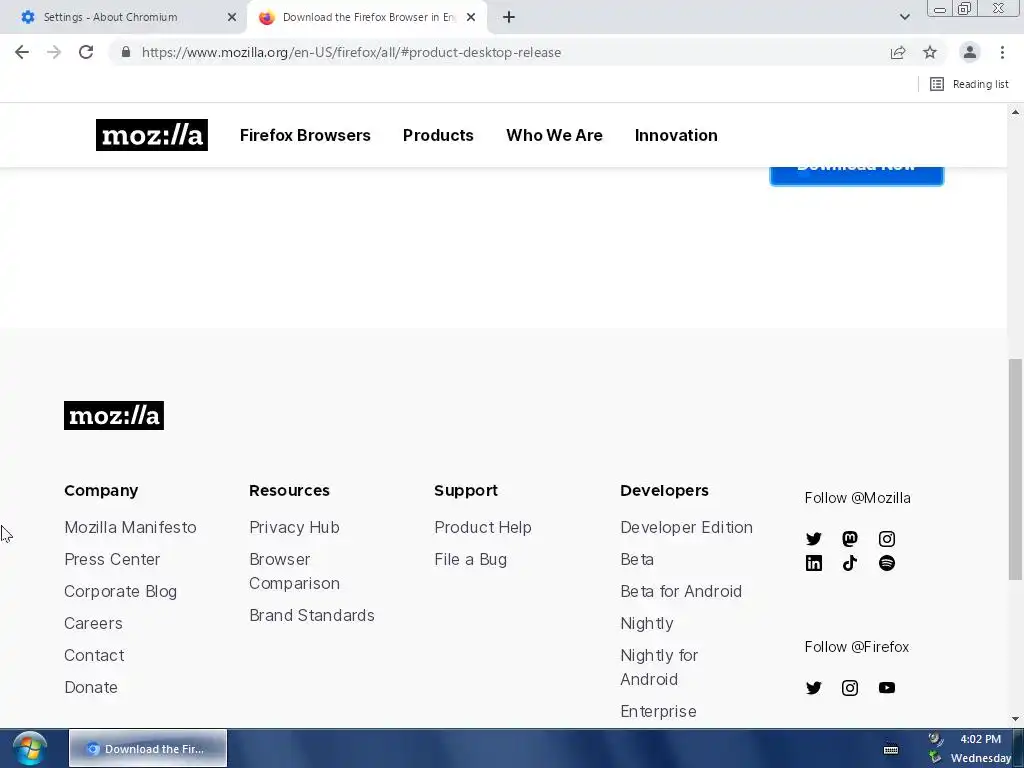Click the page vertical scrollbar thumb

coord(1015,469)
